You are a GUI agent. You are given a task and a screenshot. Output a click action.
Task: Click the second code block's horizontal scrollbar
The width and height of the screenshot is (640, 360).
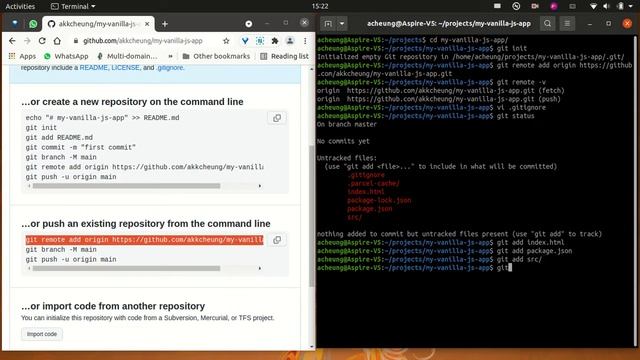pos(127,269)
